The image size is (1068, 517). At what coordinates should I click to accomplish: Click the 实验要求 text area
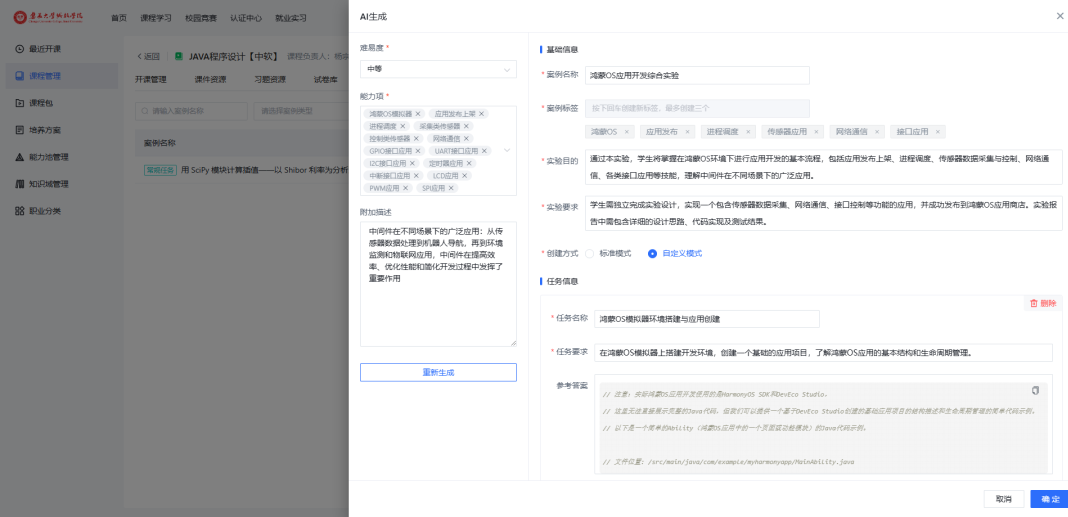tap(823, 213)
